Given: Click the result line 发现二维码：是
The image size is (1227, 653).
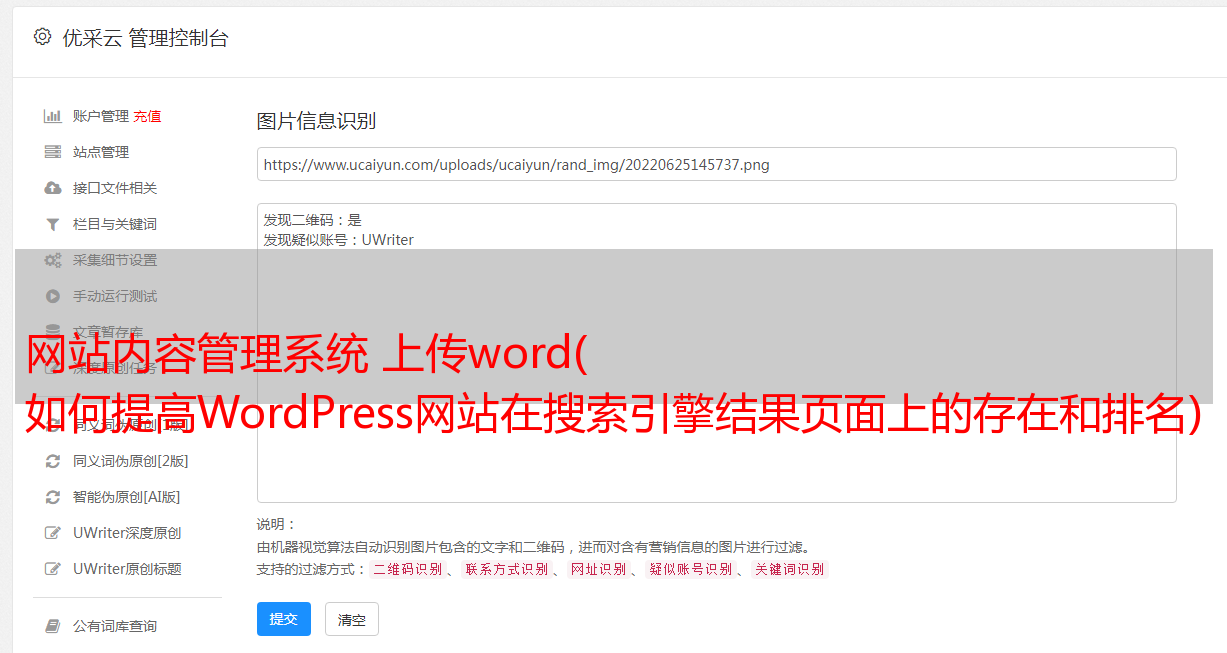Looking at the screenshot, I should click(x=312, y=220).
